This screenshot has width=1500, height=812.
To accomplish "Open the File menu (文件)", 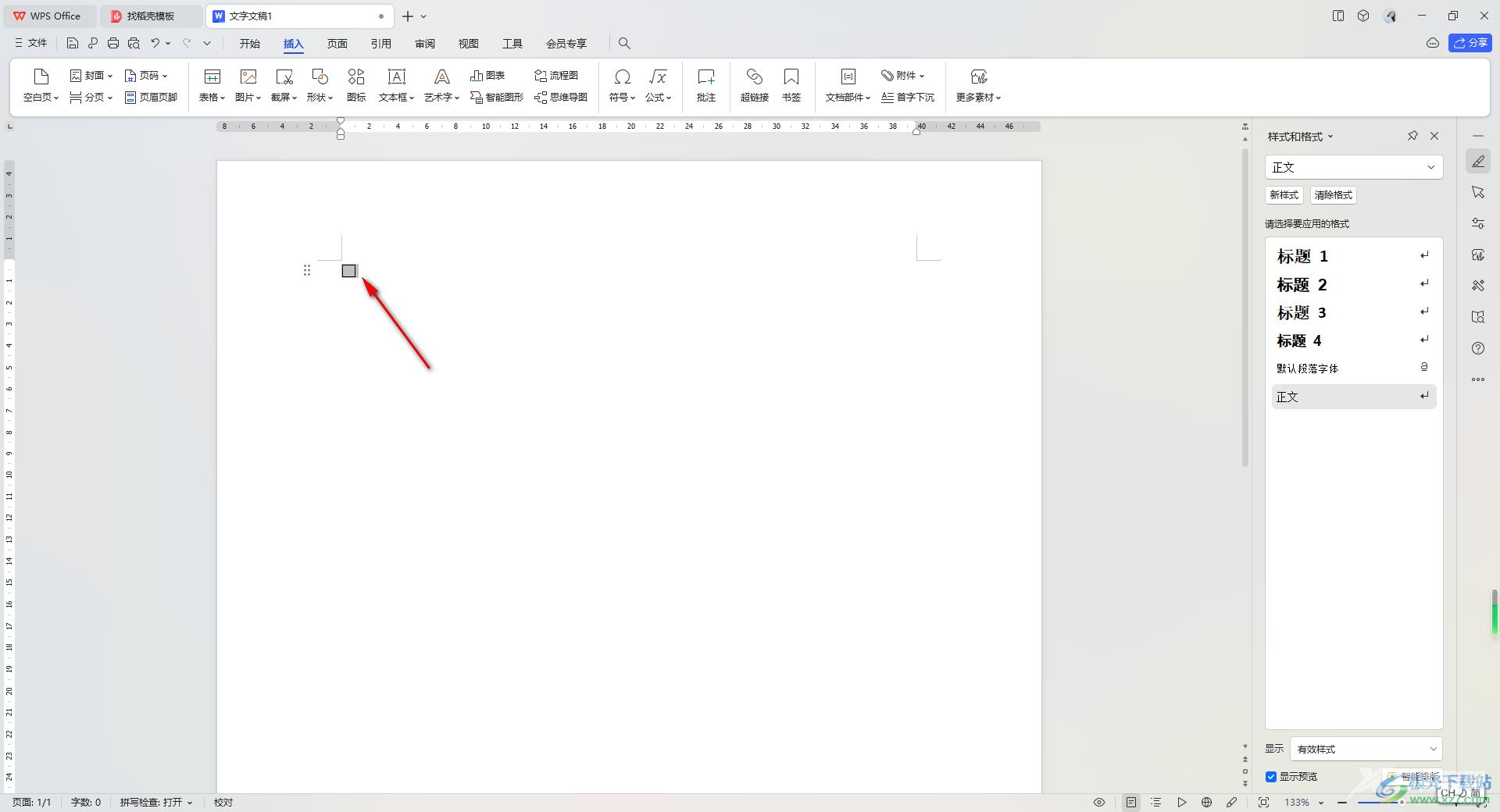I will point(31,44).
